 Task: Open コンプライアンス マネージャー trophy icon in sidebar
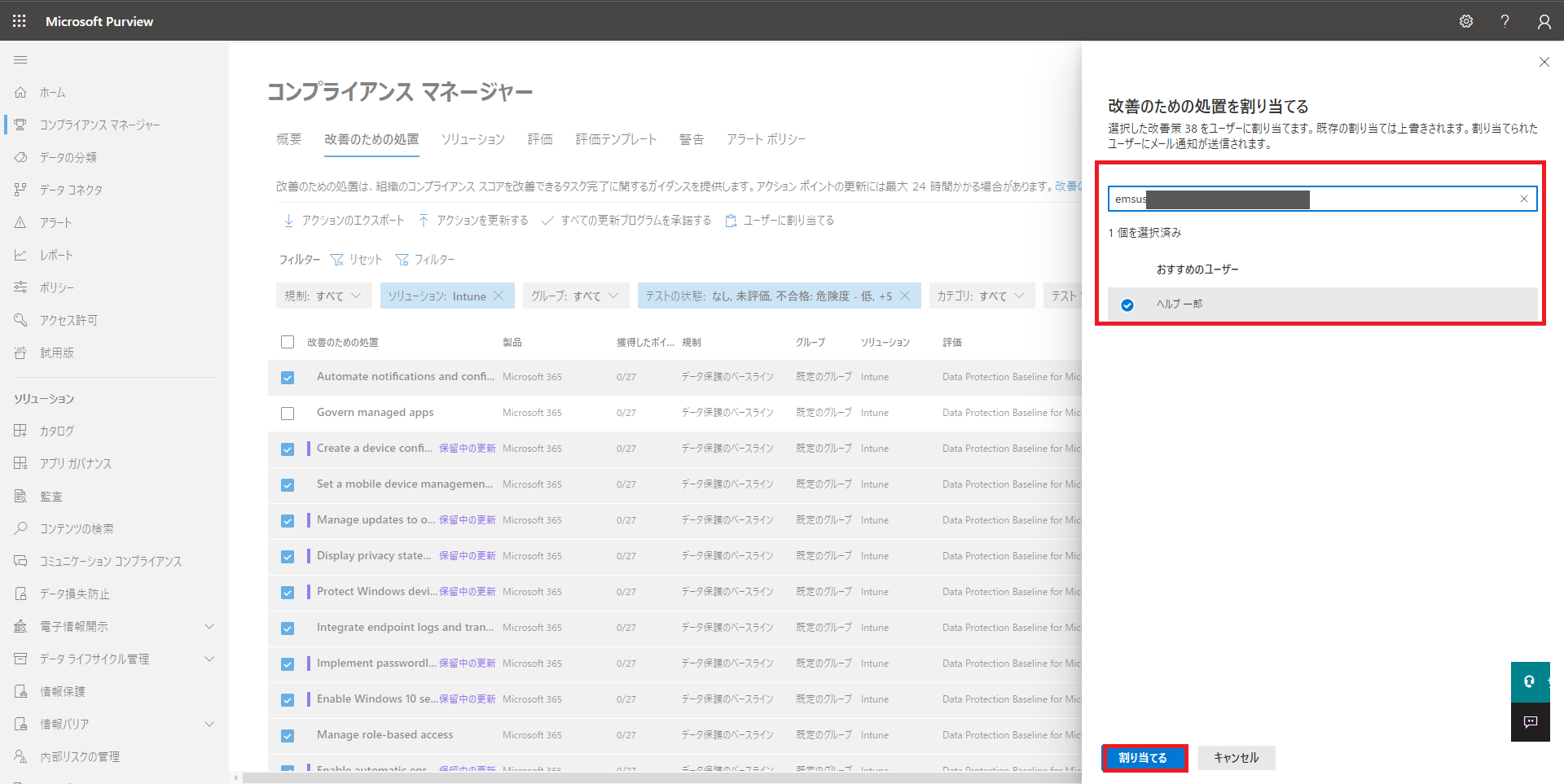[21, 125]
